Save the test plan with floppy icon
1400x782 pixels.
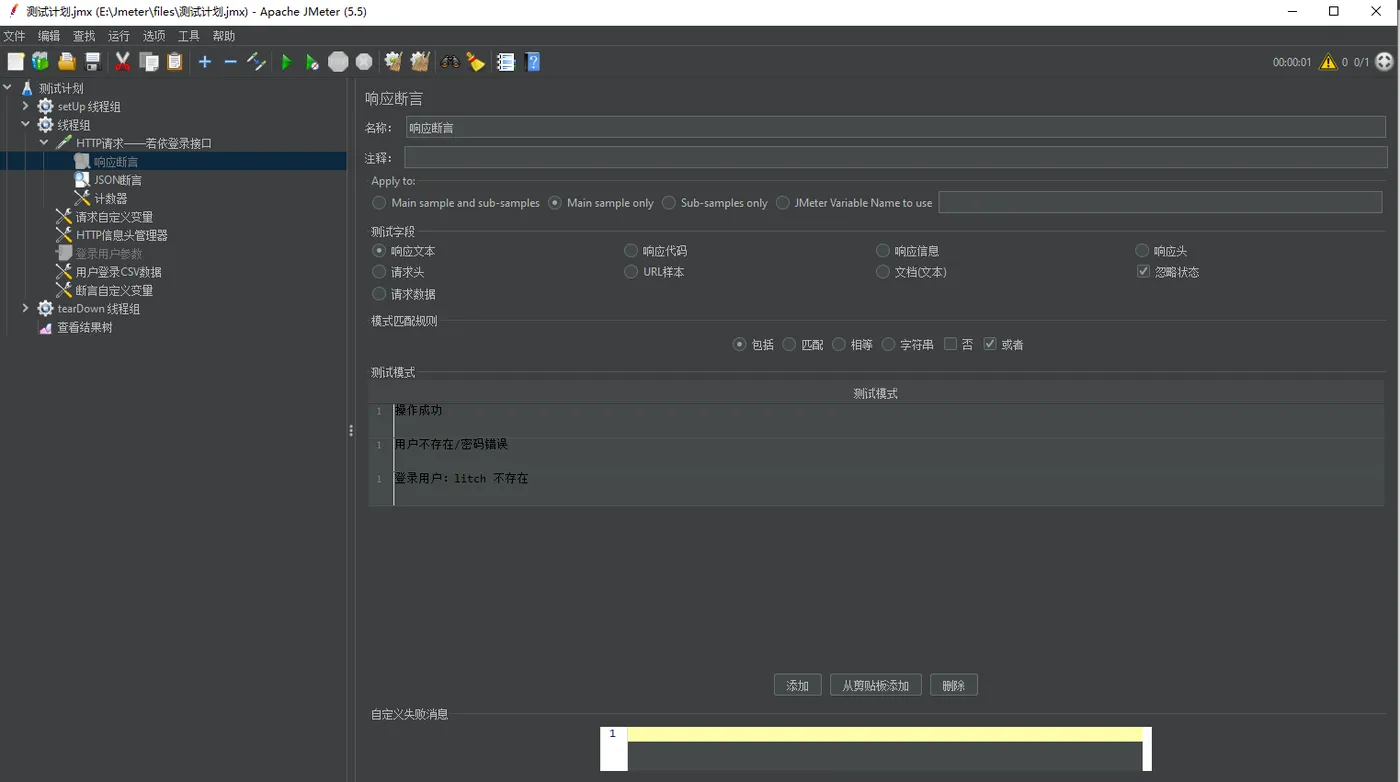pos(93,62)
